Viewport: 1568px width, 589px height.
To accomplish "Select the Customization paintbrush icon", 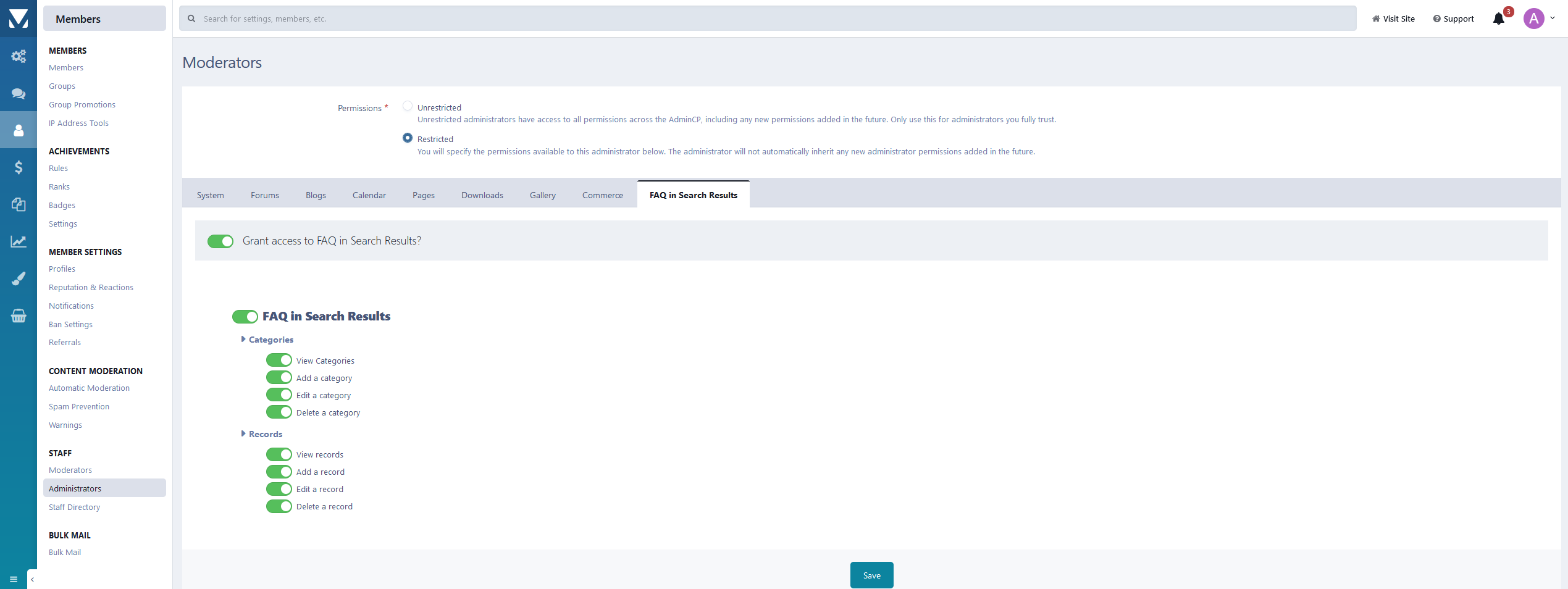I will tap(18, 278).
